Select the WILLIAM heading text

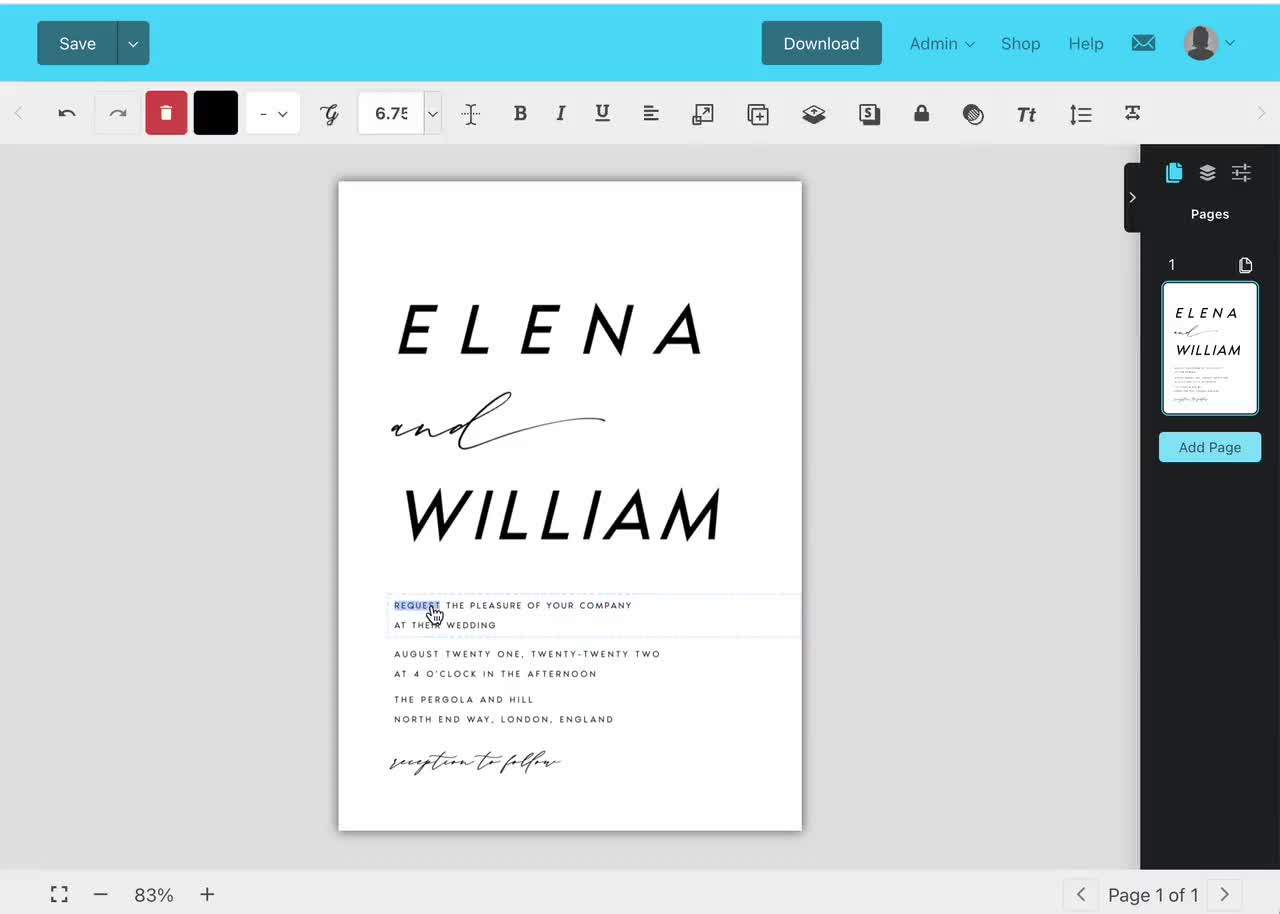(562, 515)
